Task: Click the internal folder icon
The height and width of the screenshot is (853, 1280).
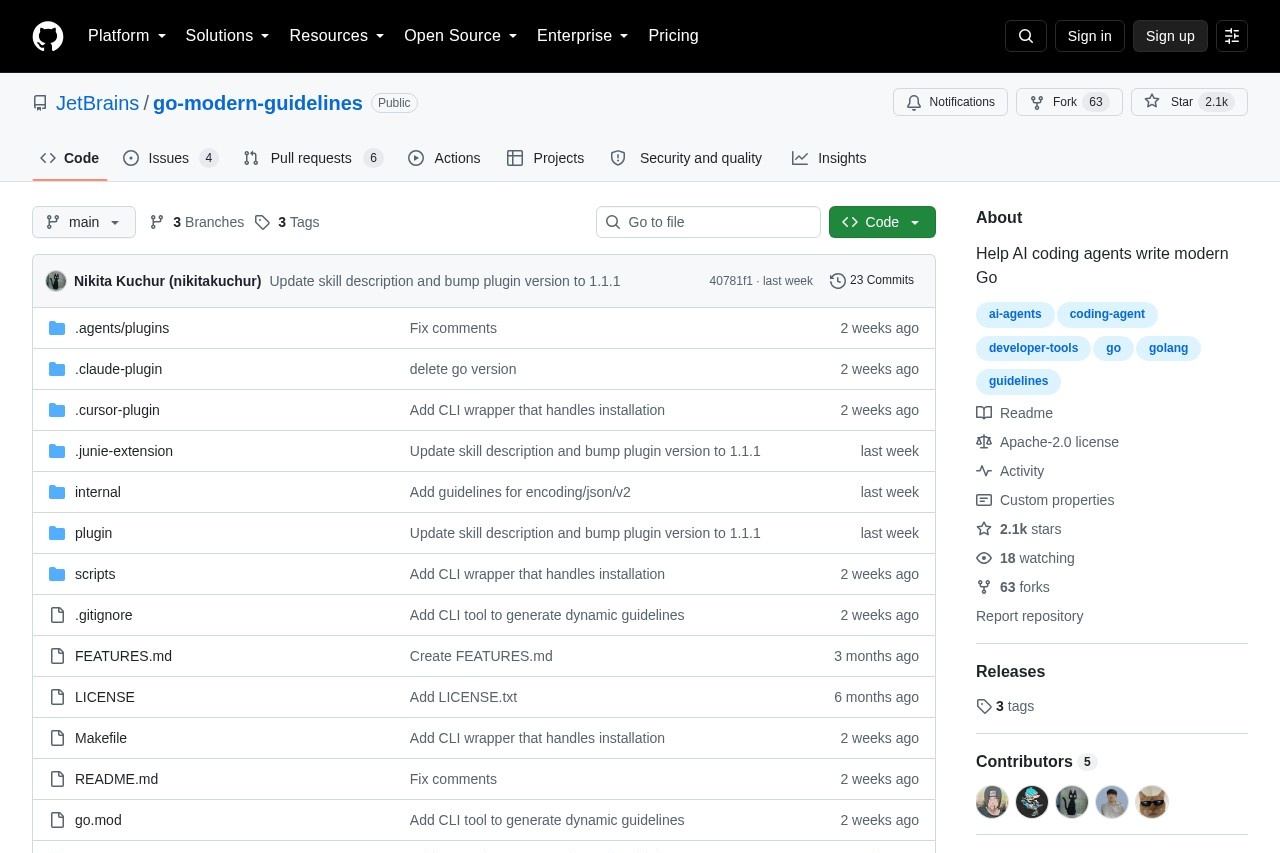Action: tap(57, 492)
